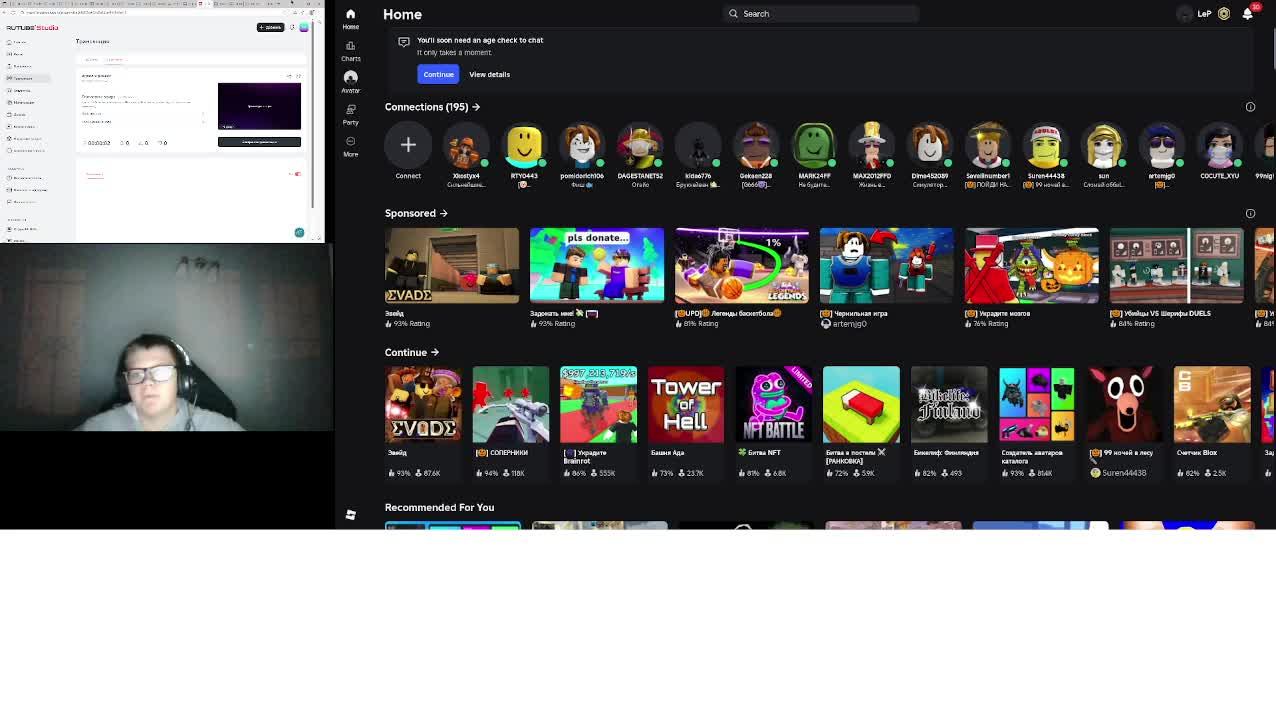The image size is (1276, 718).
Task: Open friend Xkostyx4's avatar
Action: [466, 145]
